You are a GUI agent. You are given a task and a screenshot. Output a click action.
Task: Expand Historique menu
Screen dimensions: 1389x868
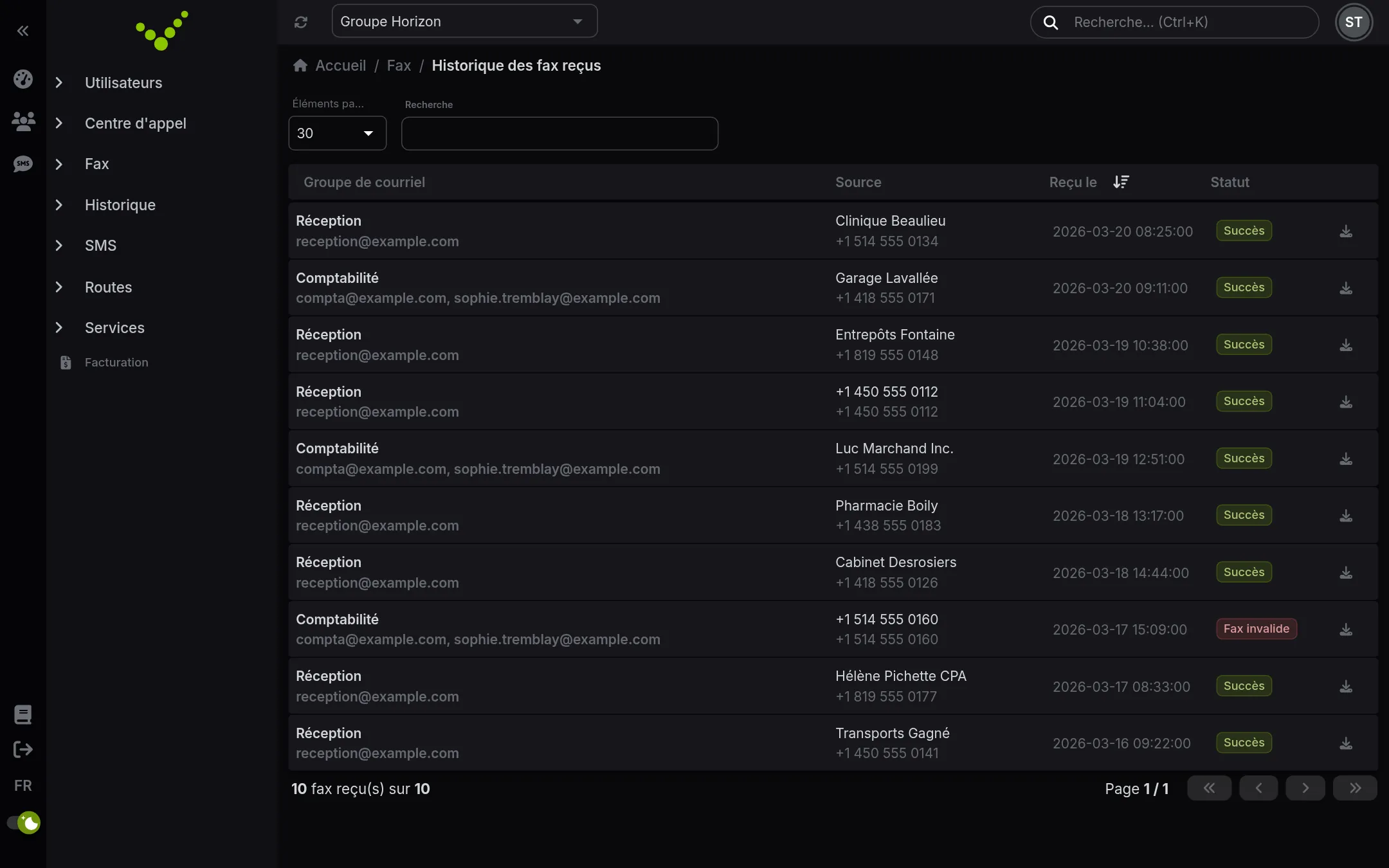click(x=120, y=205)
